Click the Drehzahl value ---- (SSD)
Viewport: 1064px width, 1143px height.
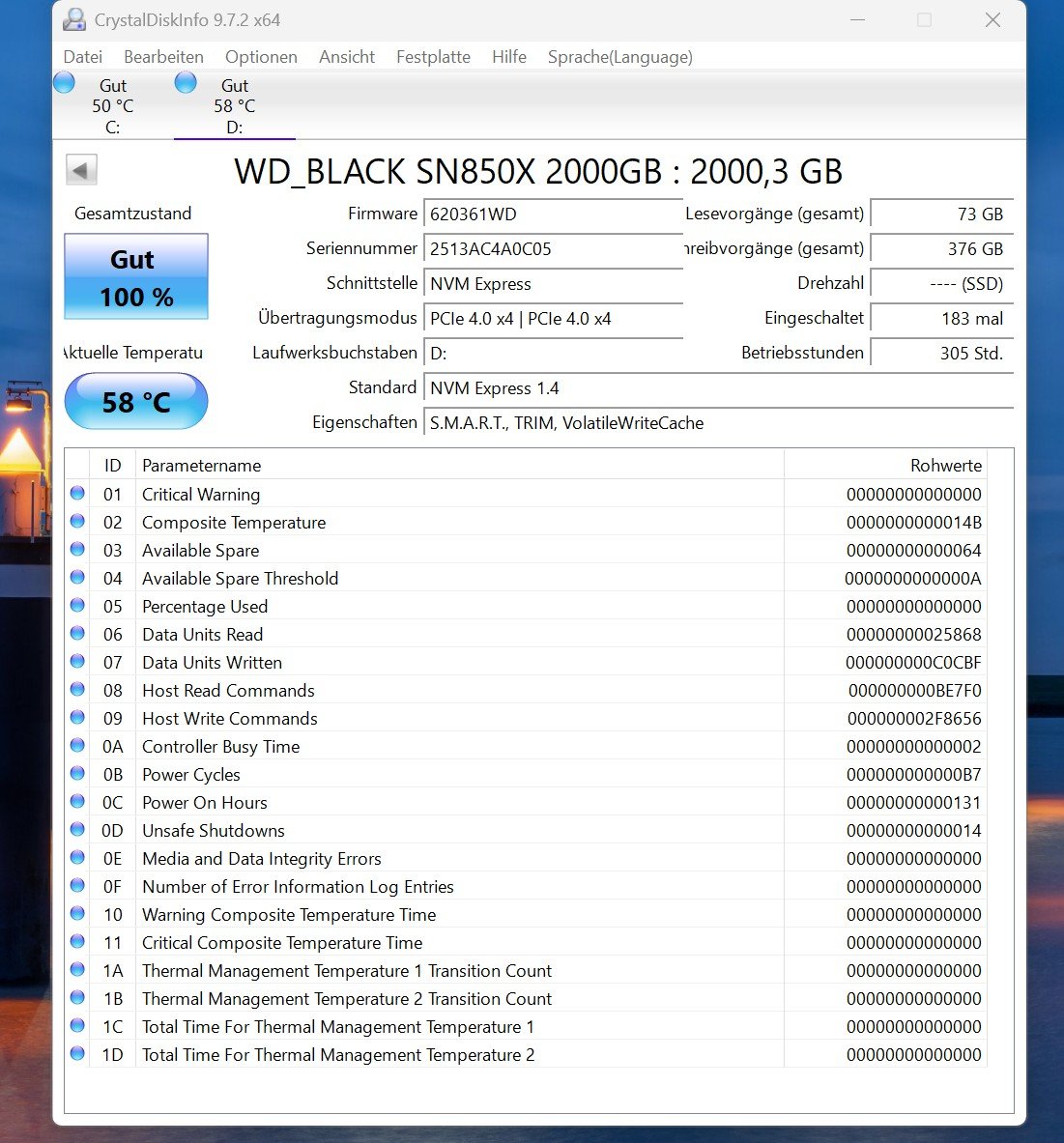941,283
